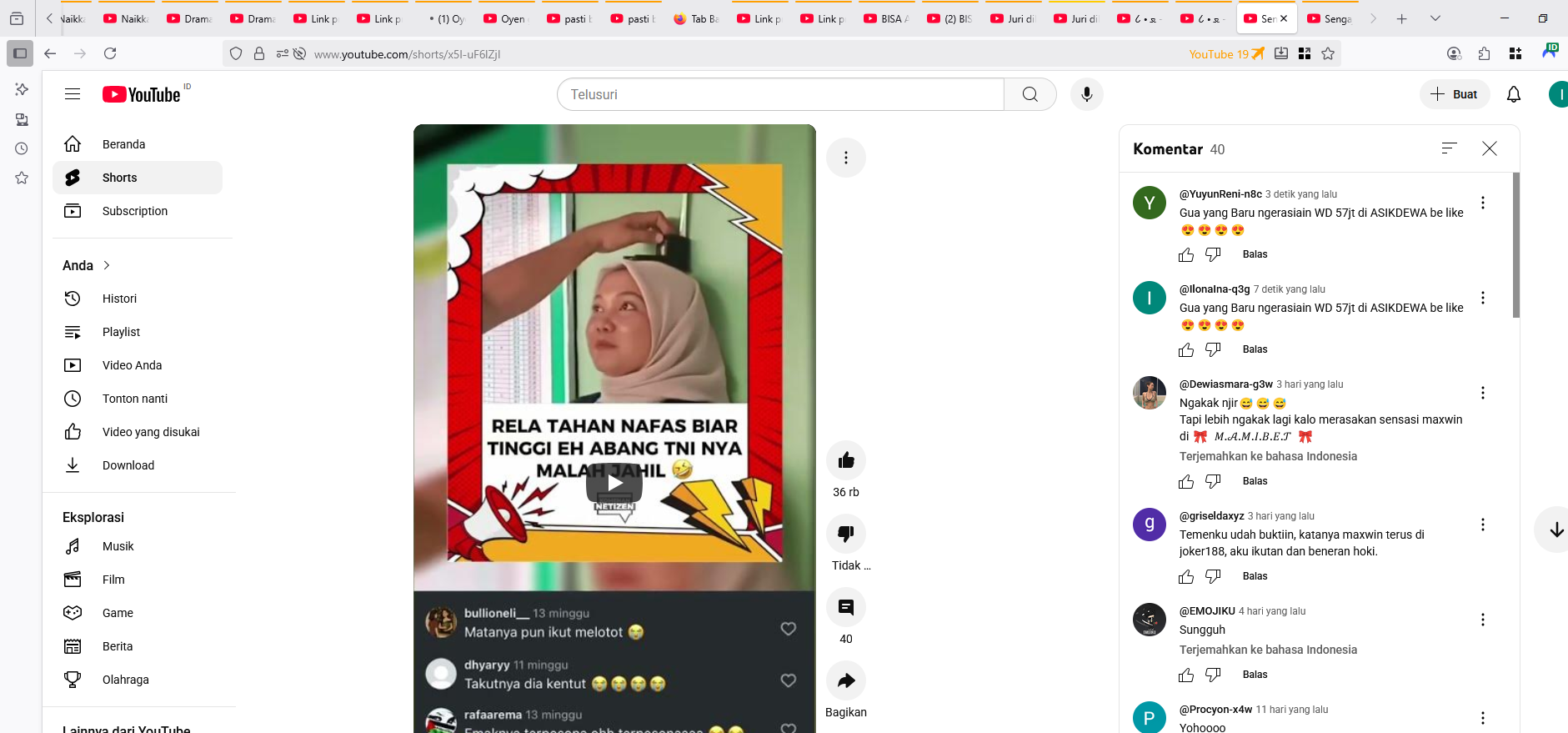Explore Game category
The height and width of the screenshot is (733, 1568).
pos(138,613)
